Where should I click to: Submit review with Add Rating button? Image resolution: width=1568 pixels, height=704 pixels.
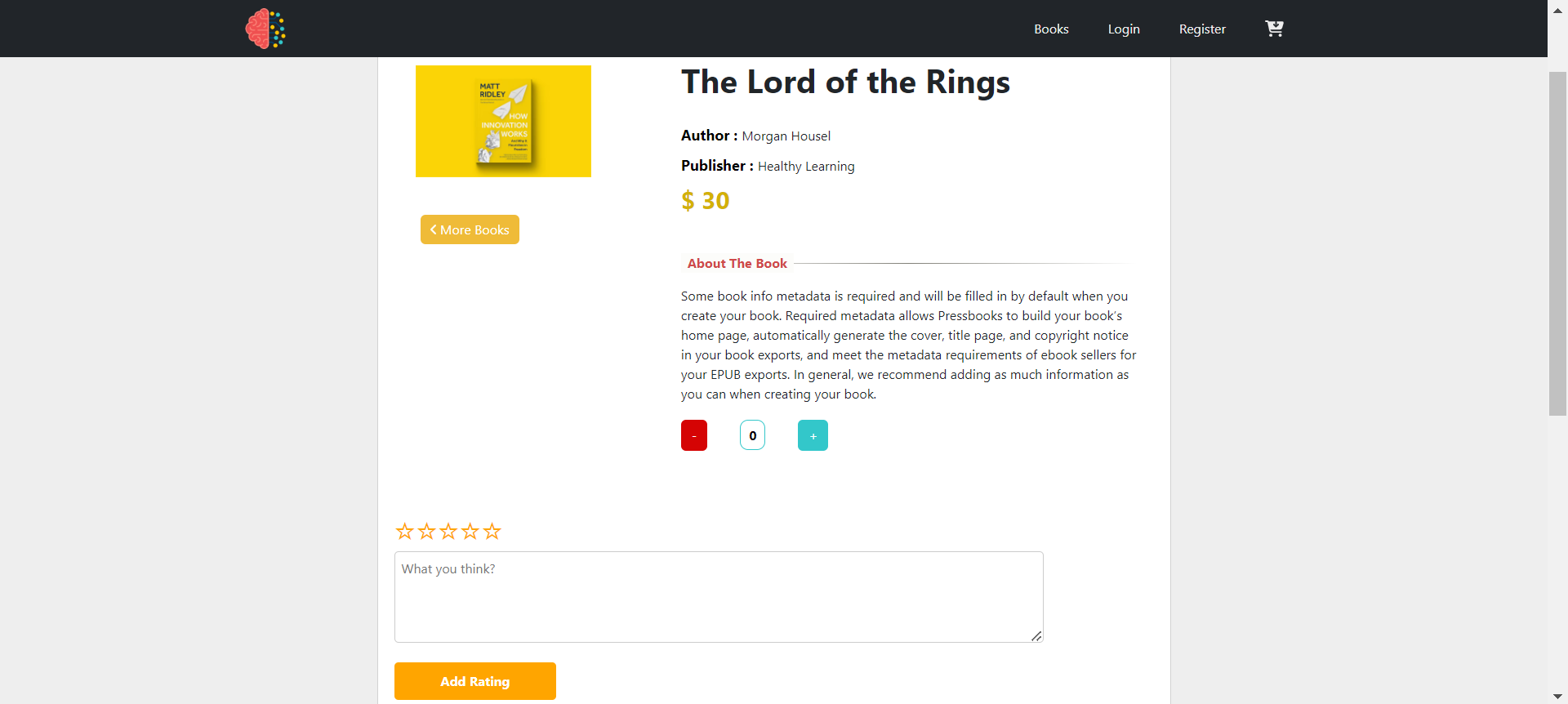[x=475, y=681]
